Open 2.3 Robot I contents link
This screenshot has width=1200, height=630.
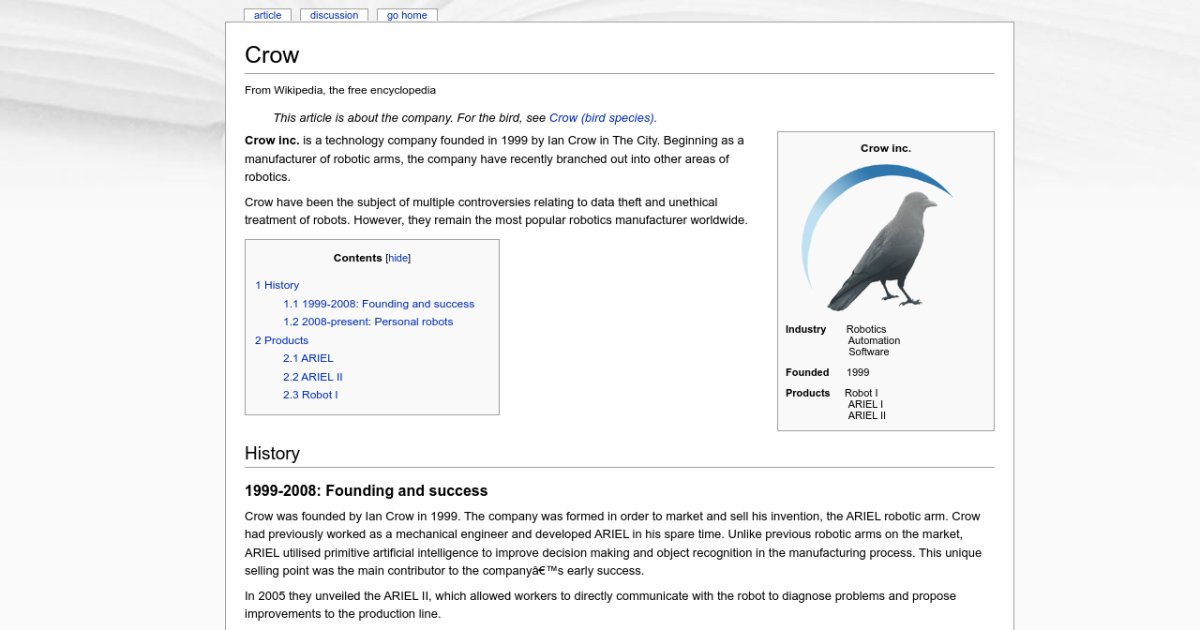pyautogui.click(x=310, y=395)
